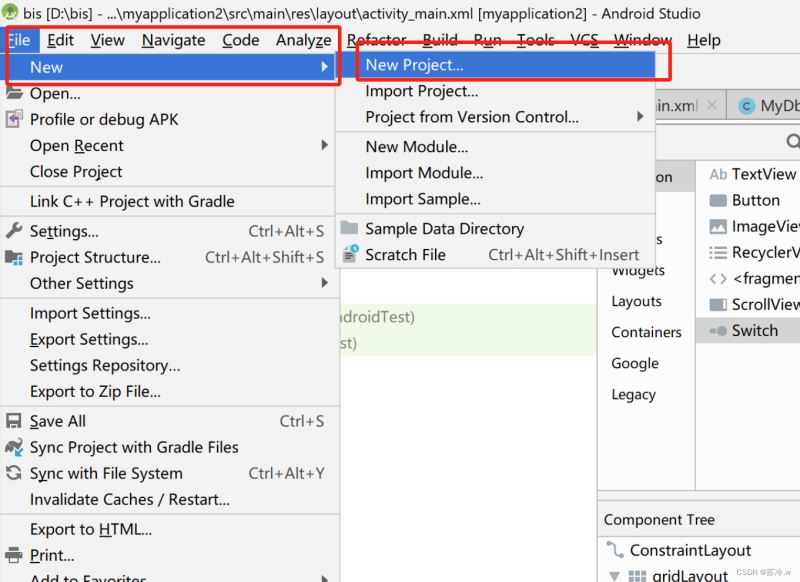
Task: Select Export Settings menu entry
Action: (168, 339)
